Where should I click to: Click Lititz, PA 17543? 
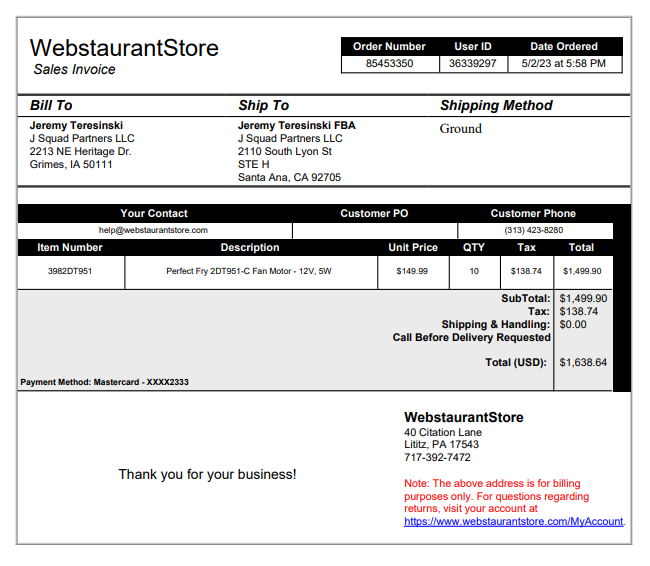pos(441,445)
